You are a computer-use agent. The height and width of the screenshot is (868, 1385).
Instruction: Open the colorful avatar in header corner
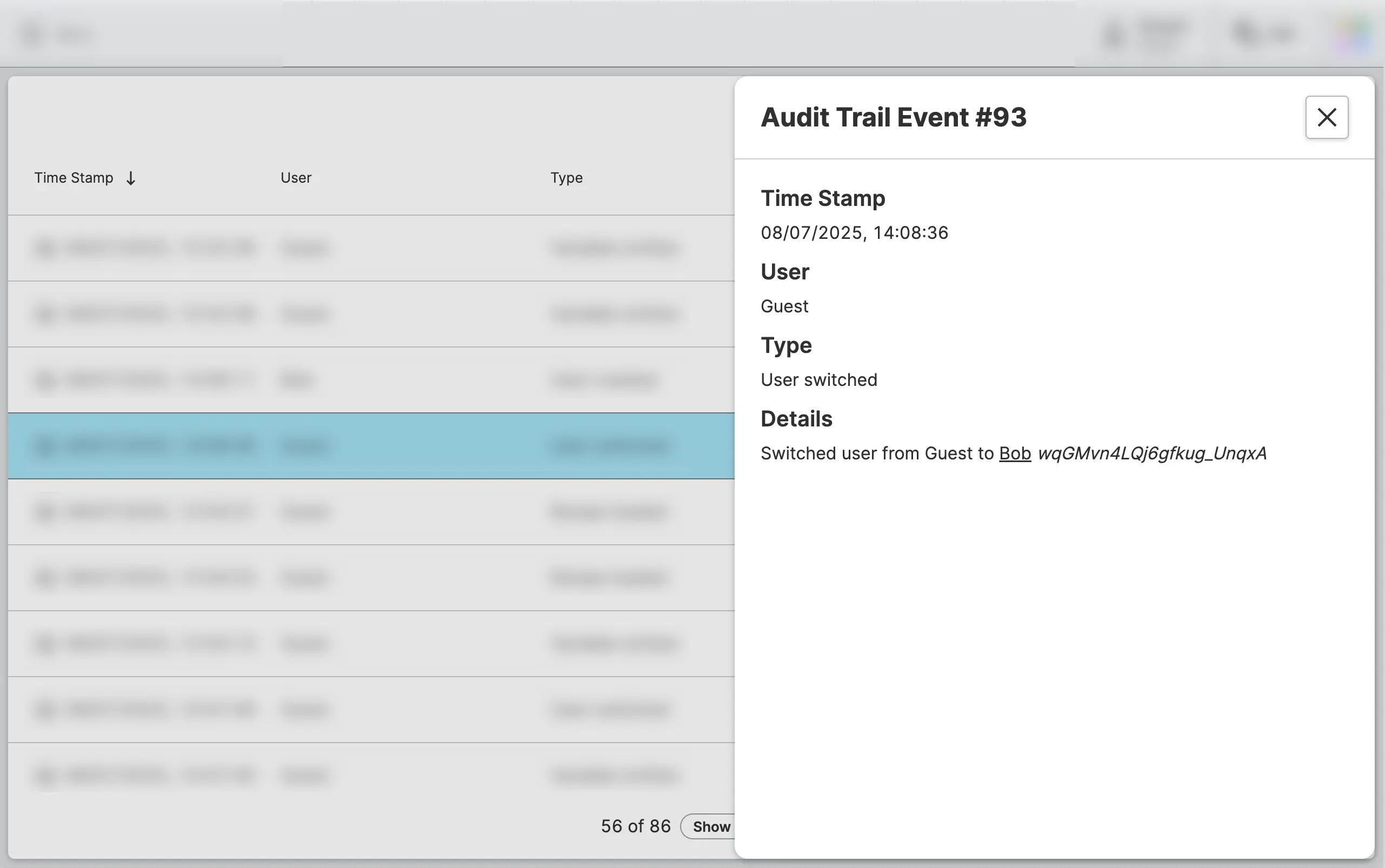coord(1350,35)
